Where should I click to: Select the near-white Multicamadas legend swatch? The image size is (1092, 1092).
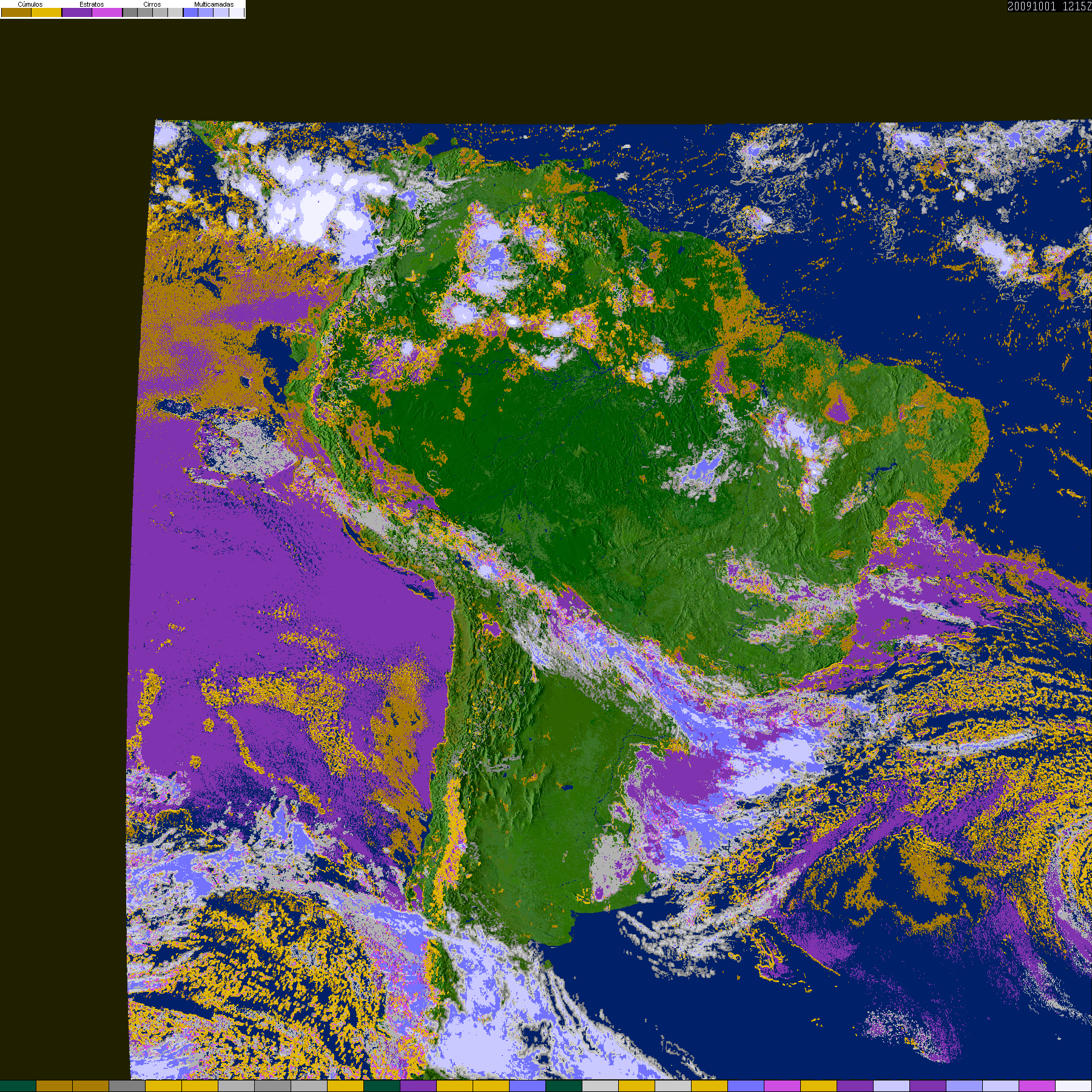tap(237, 12)
